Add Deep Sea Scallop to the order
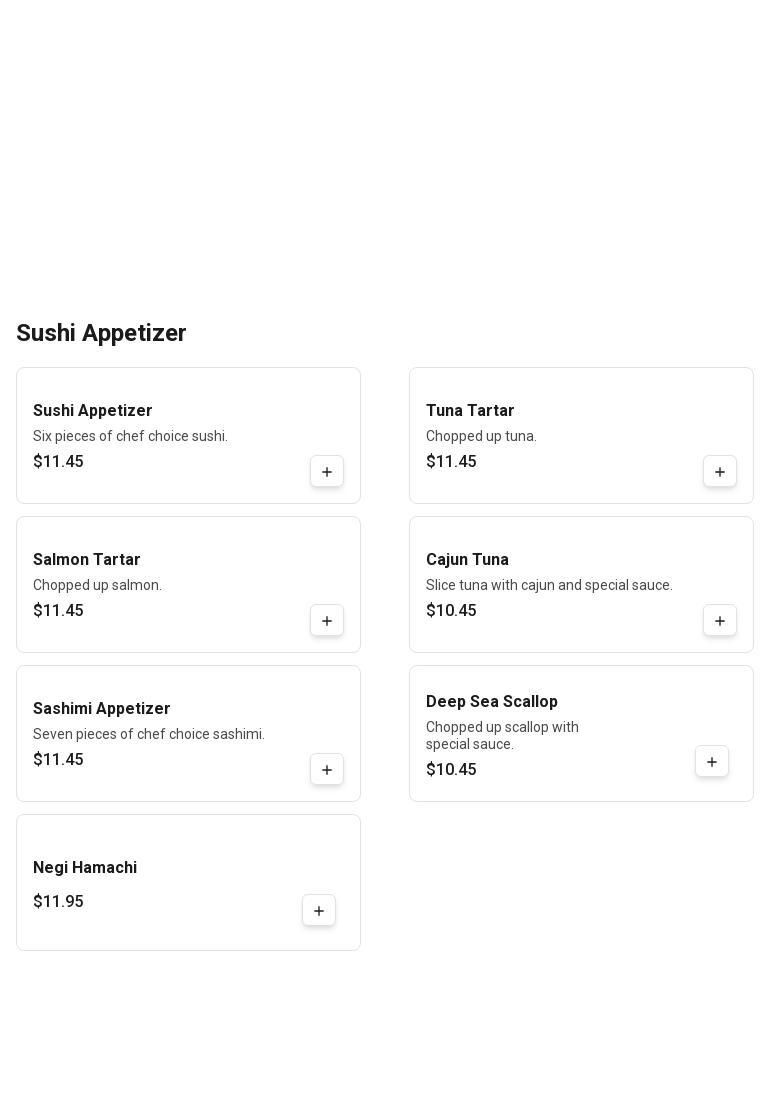Viewport: 770px width, 1112px height. click(x=712, y=762)
